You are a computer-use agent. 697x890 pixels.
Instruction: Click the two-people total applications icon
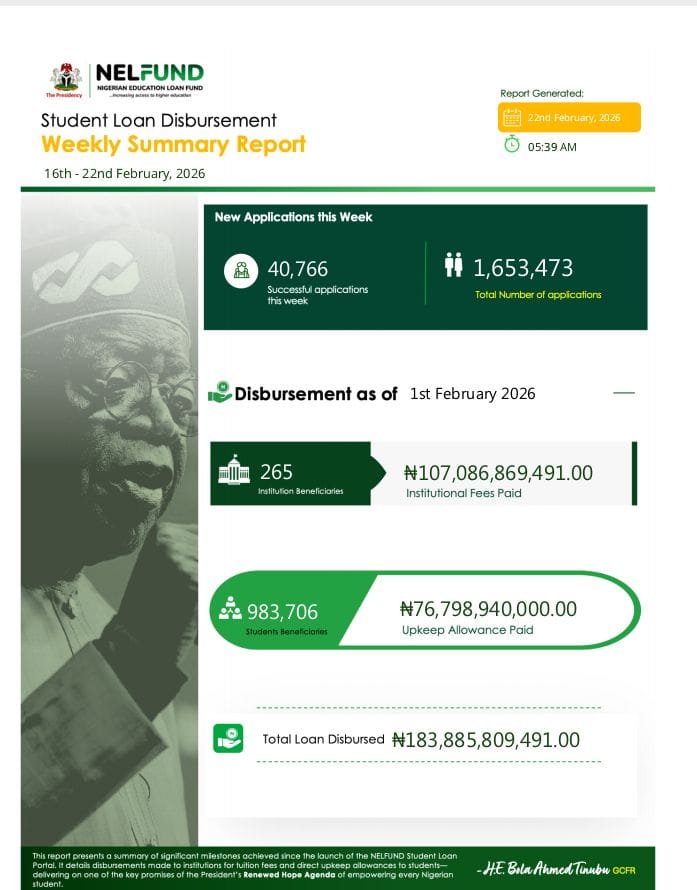(x=453, y=265)
